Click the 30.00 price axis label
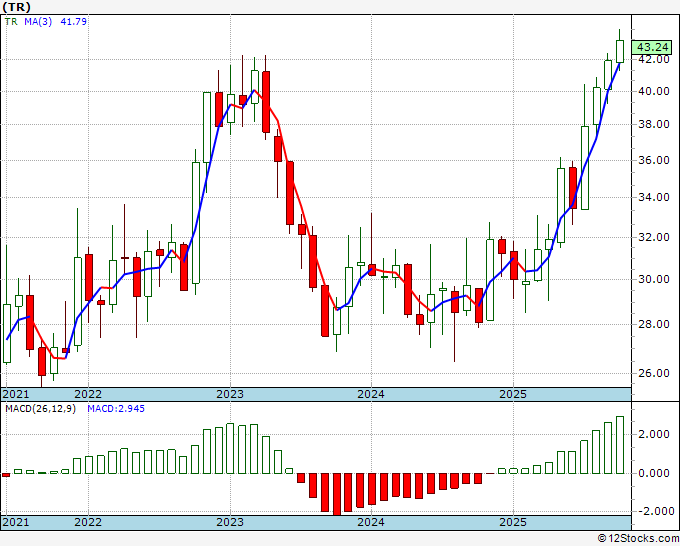This screenshot has width=680, height=546. (x=654, y=279)
